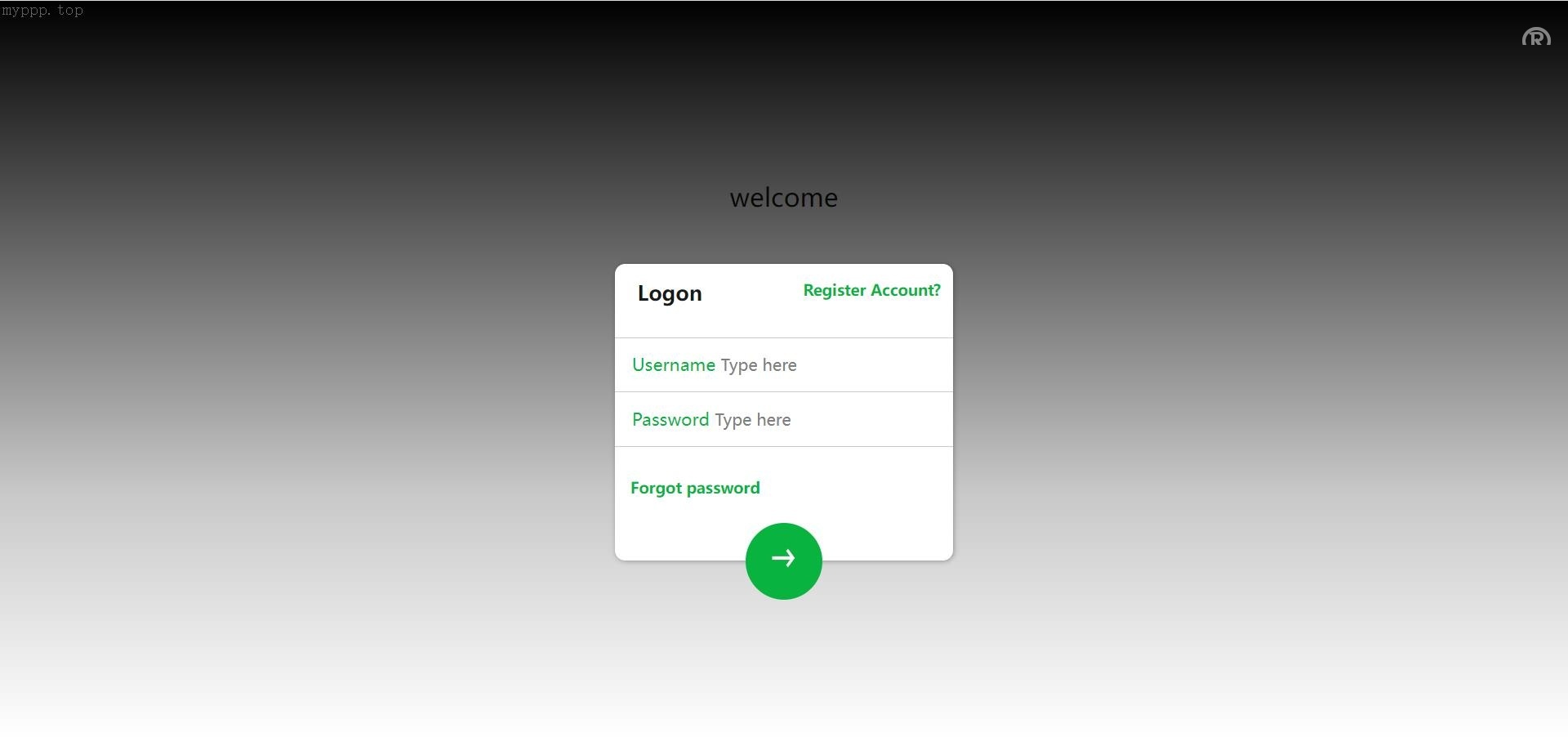Screen dimensions: 1568x737
Task: Click the R logo icon in top corner
Action: 1536,38
